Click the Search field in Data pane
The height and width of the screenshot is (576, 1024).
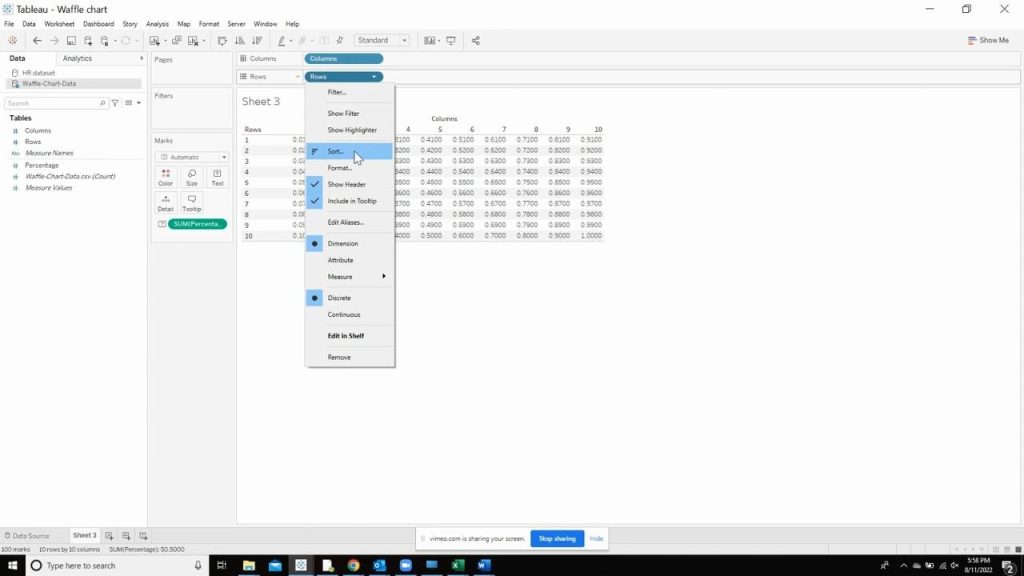[x=50, y=103]
